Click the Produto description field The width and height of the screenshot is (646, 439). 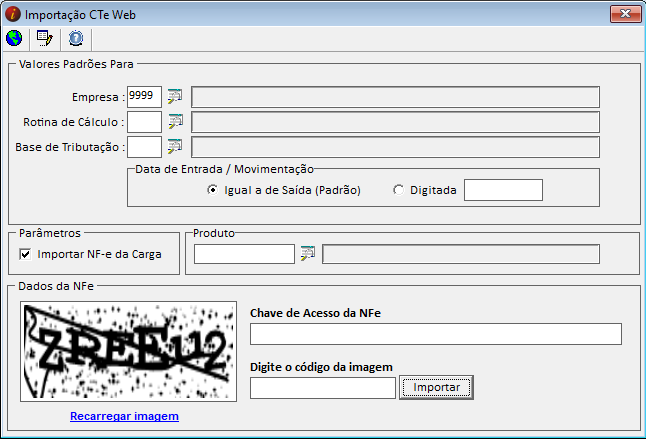click(461, 254)
